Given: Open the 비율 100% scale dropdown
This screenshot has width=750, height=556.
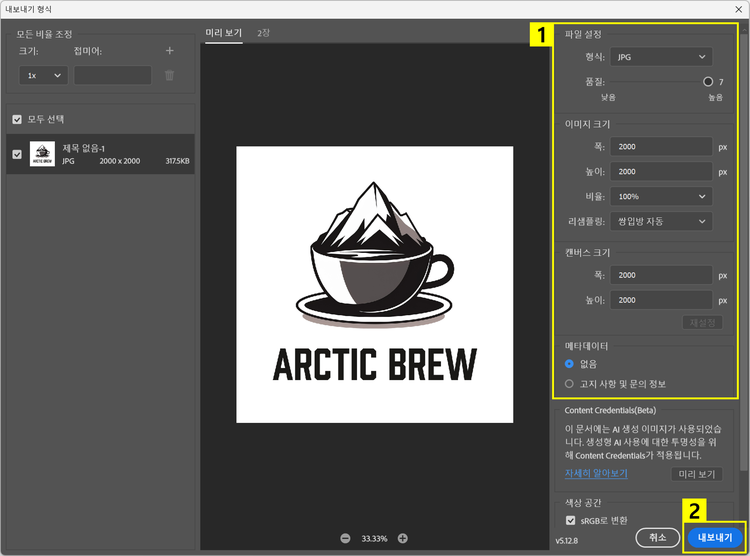Looking at the screenshot, I should [x=661, y=196].
